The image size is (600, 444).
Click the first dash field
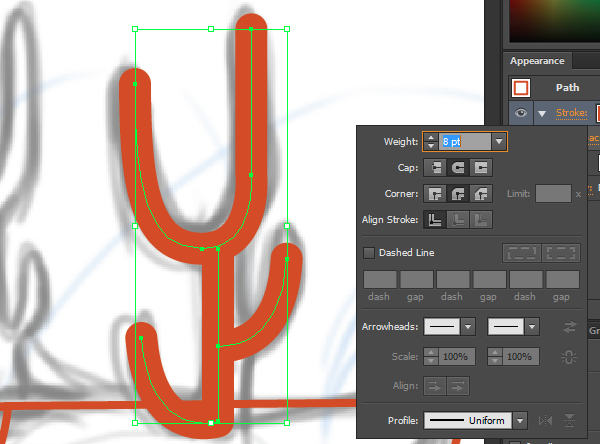380,279
